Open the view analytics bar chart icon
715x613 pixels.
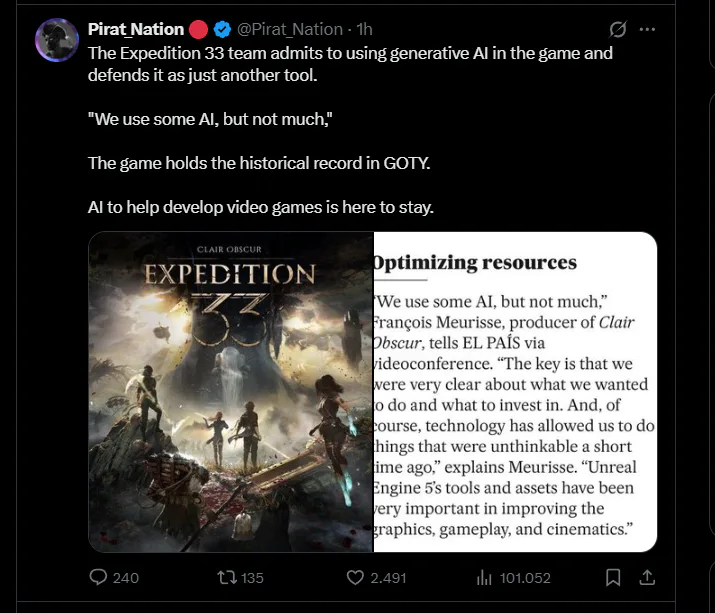point(486,577)
